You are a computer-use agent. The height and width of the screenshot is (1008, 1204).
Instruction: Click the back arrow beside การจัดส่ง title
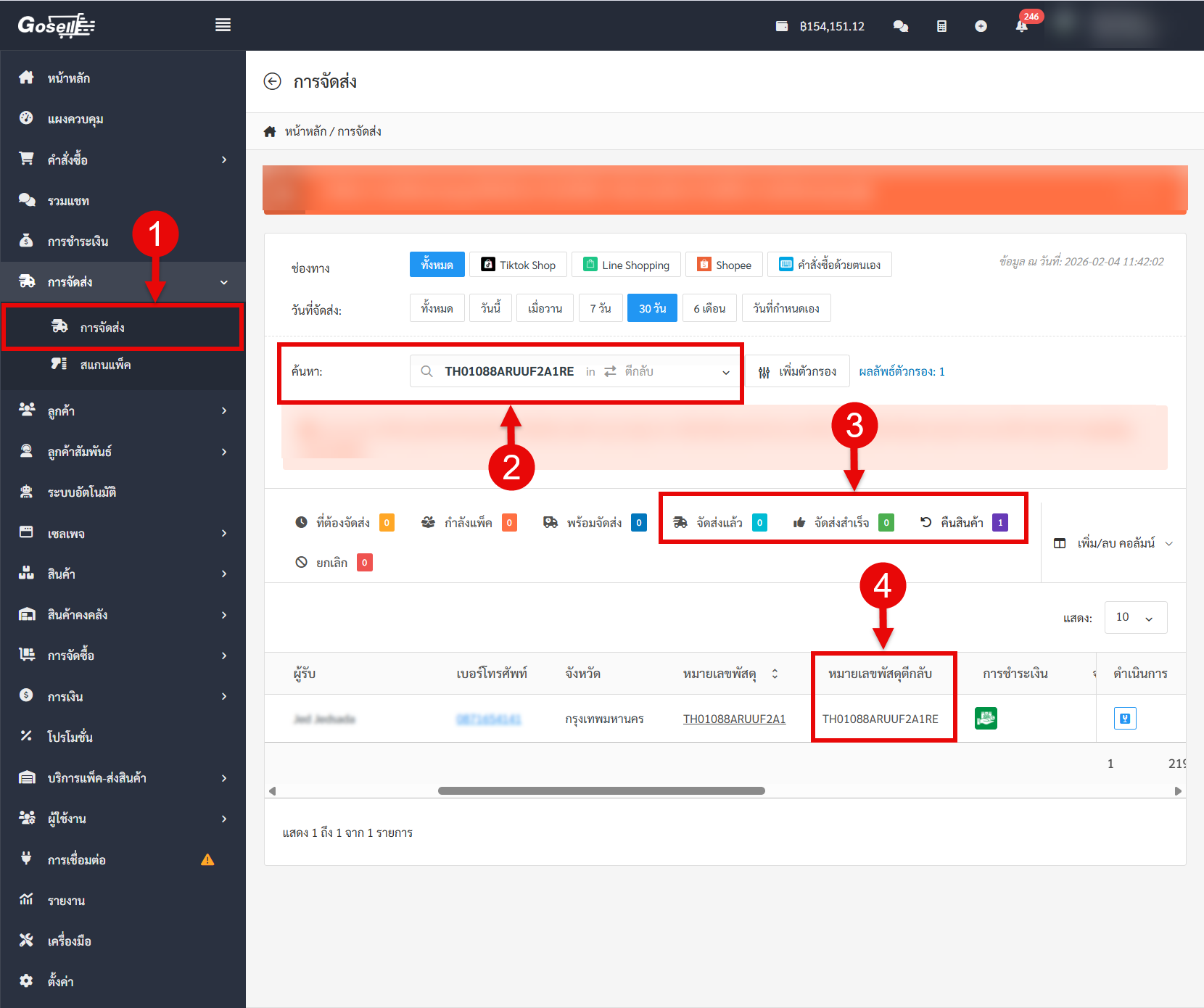(x=272, y=81)
